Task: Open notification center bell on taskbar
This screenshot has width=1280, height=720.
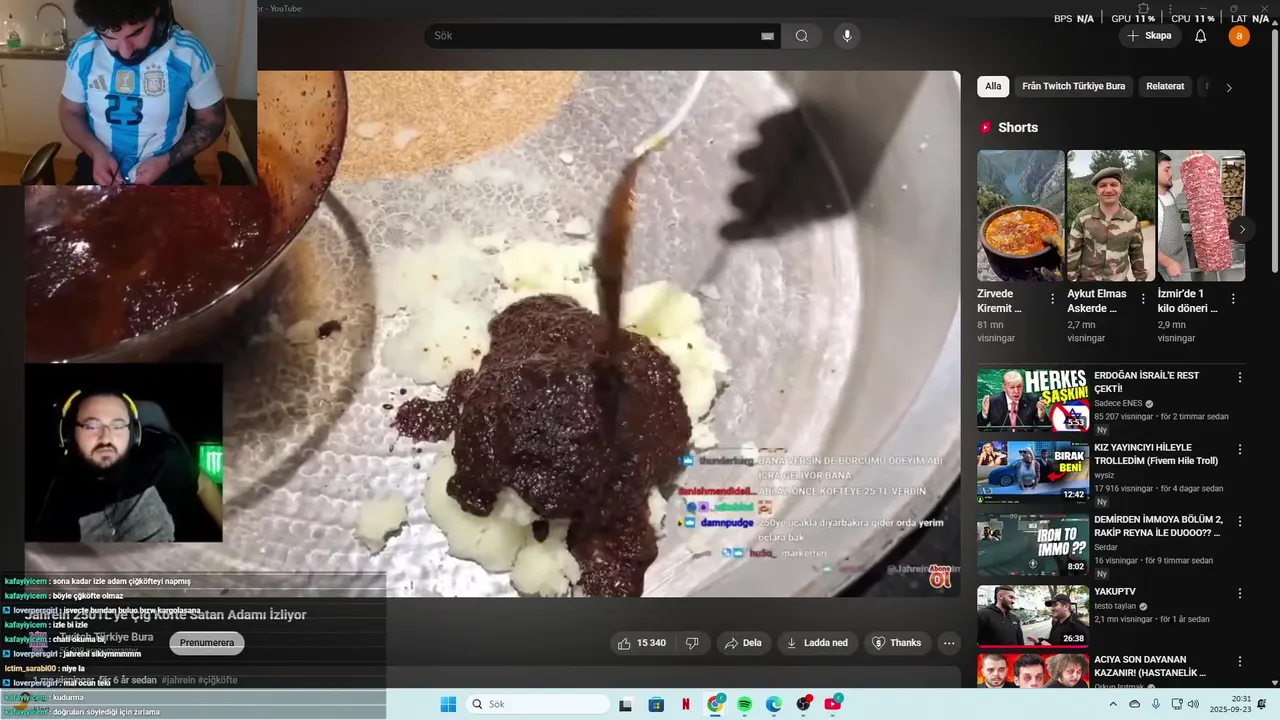Action: [x=1262, y=704]
